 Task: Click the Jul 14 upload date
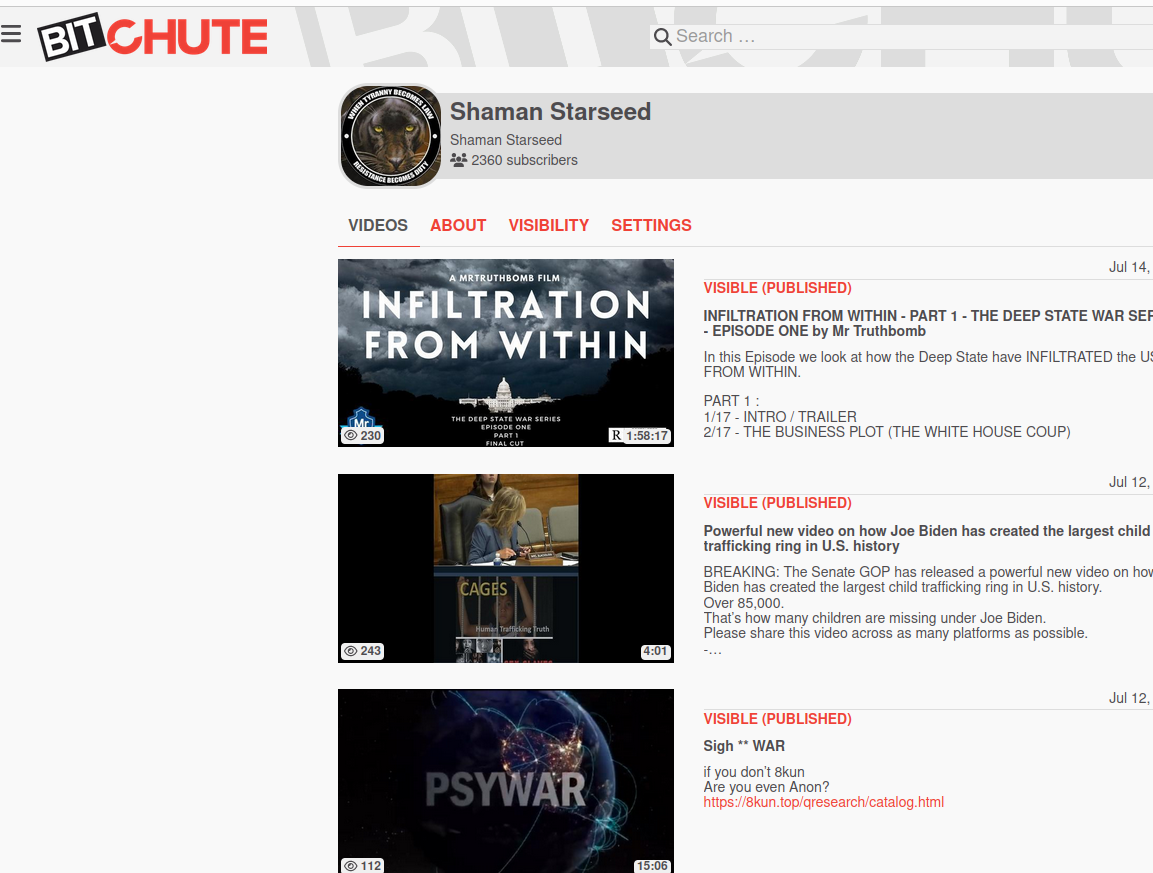(x=1130, y=267)
